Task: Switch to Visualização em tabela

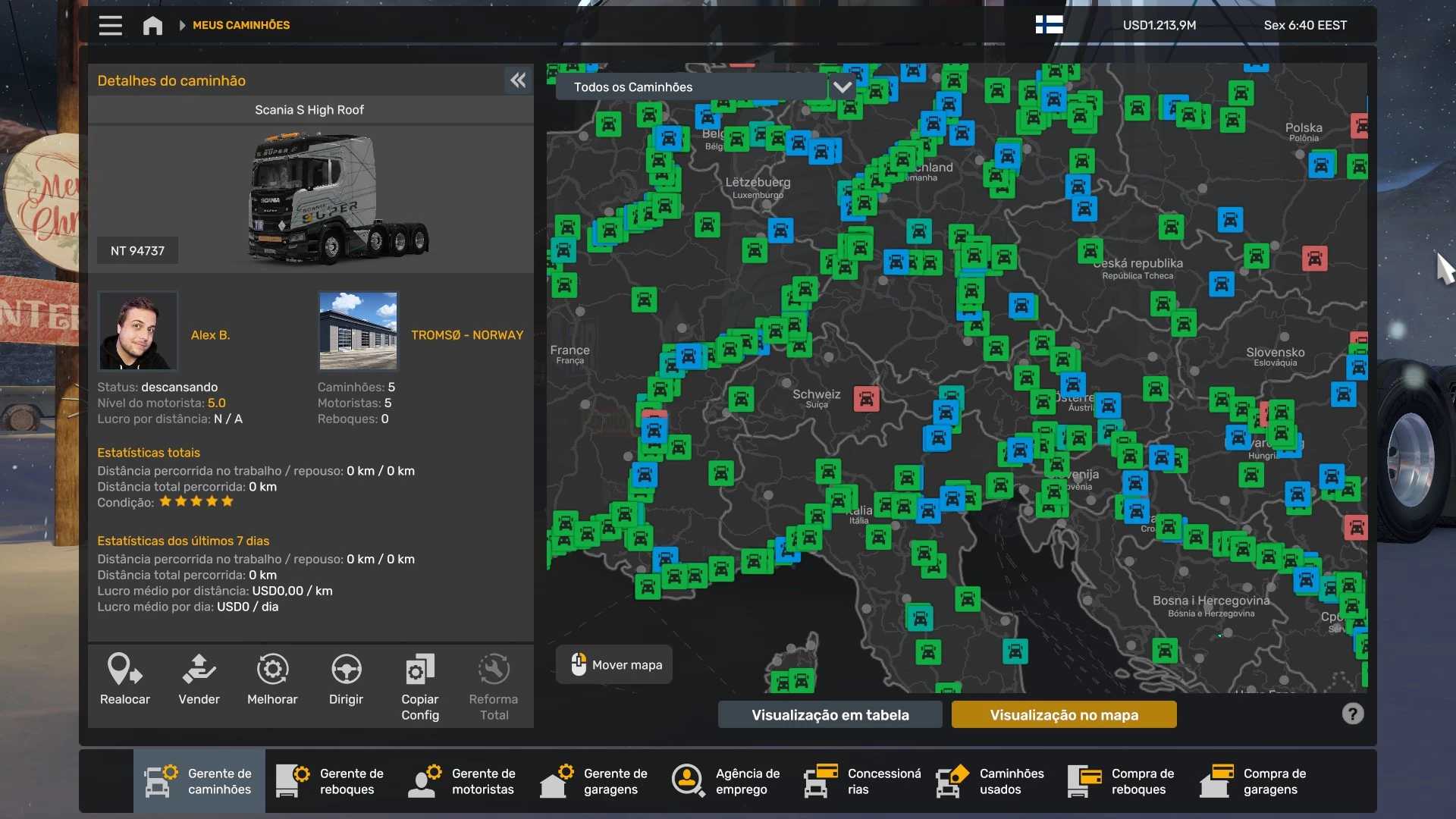Action: [x=830, y=715]
